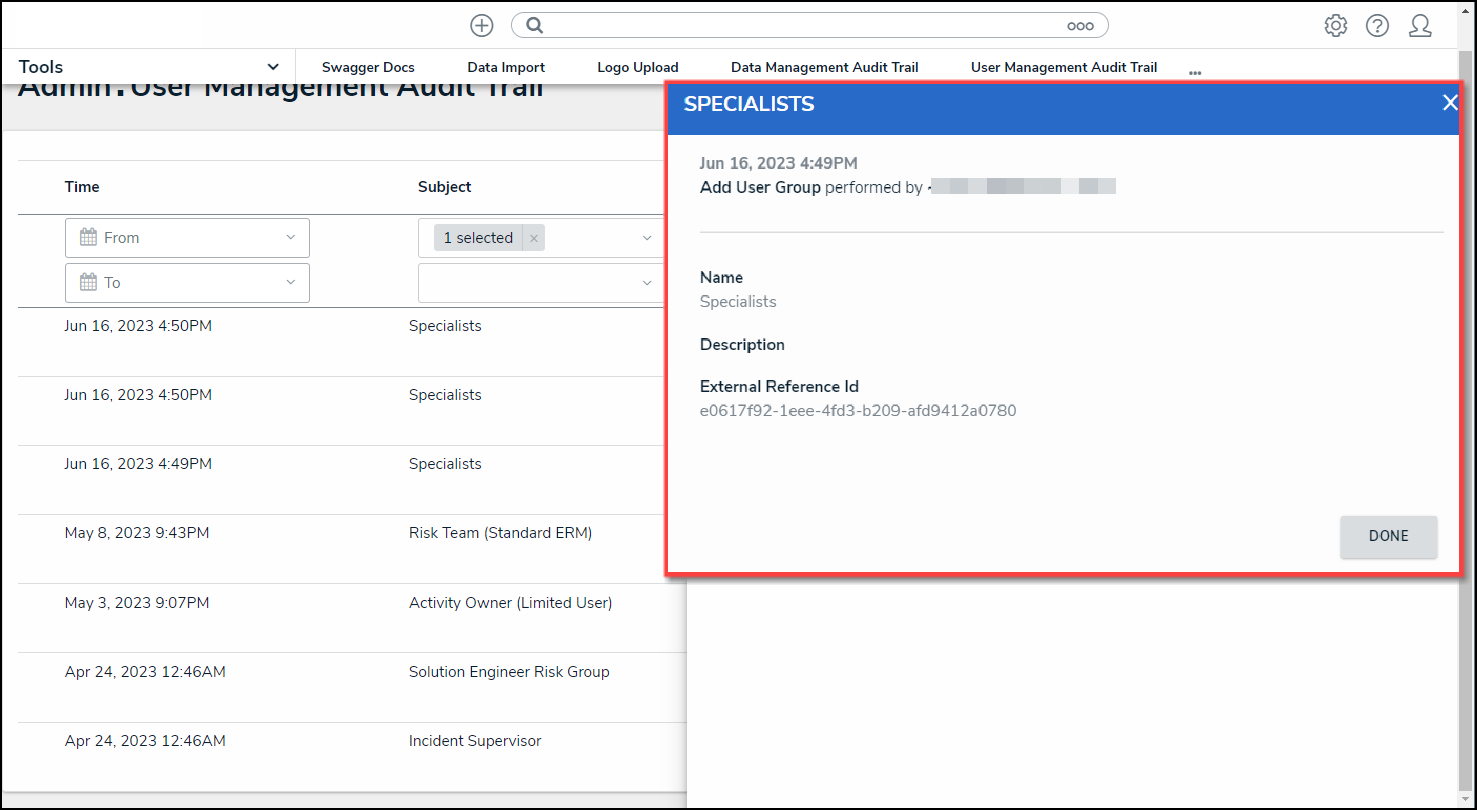The image size is (1477, 810).
Task: Click inside the top search field
Action: [809, 26]
